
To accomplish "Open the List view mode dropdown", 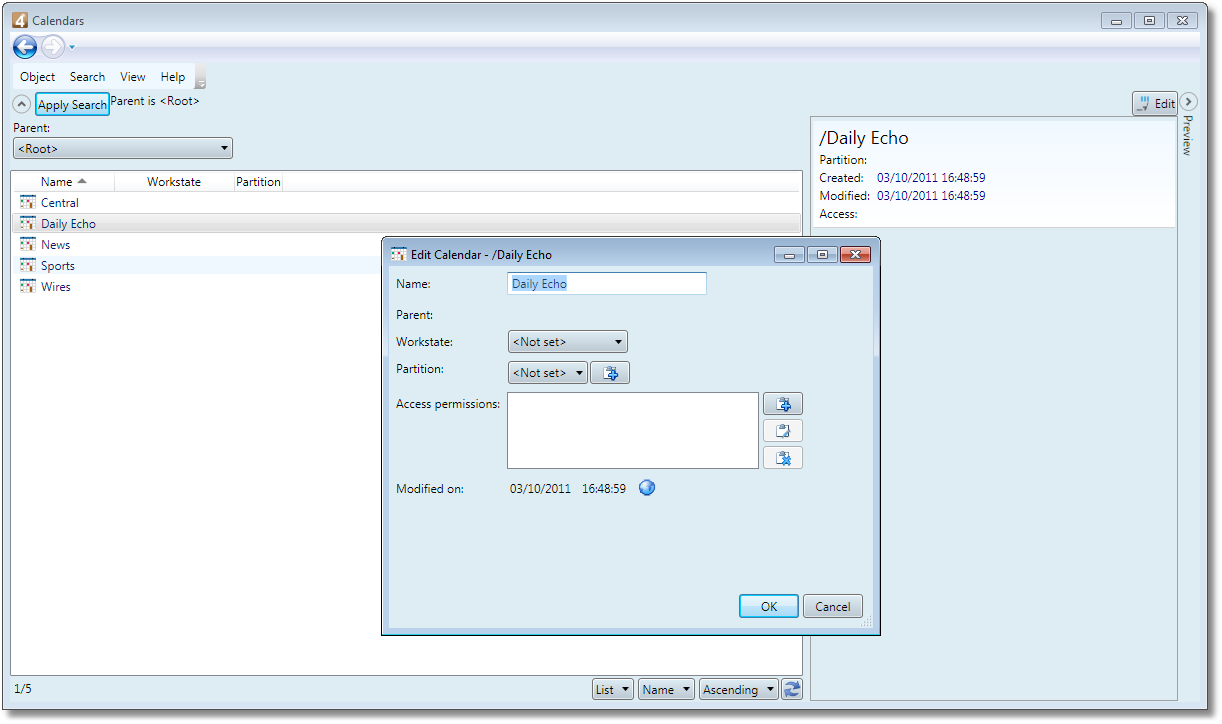I will [x=613, y=689].
